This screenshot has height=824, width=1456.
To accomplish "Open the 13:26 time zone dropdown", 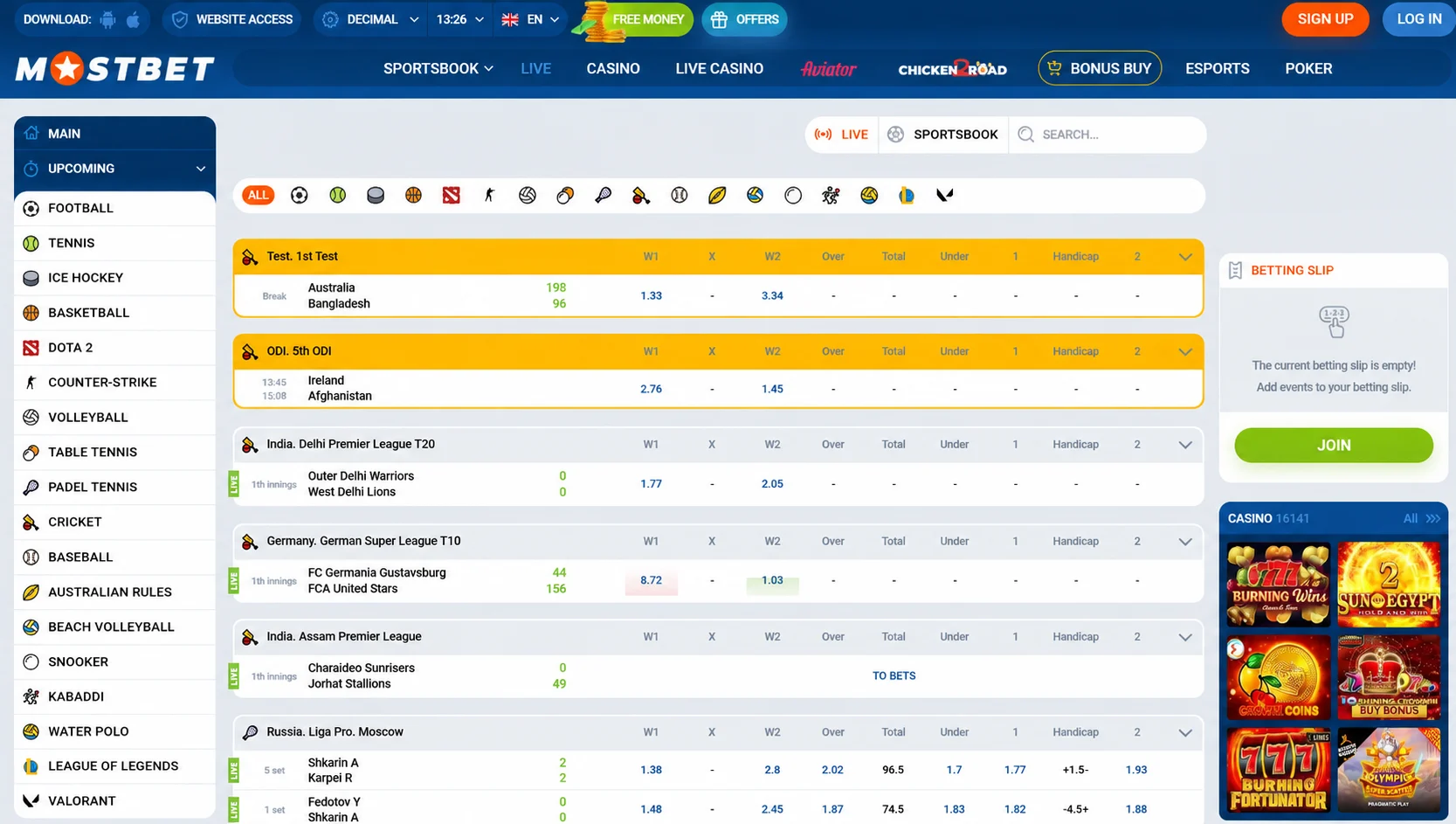I will (x=459, y=19).
